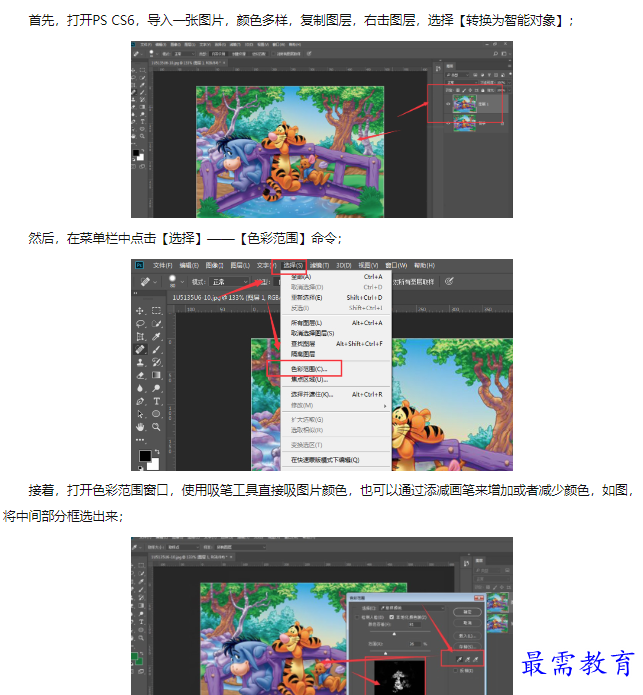Open the 滤镜(T) menu

tap(319, 265)
